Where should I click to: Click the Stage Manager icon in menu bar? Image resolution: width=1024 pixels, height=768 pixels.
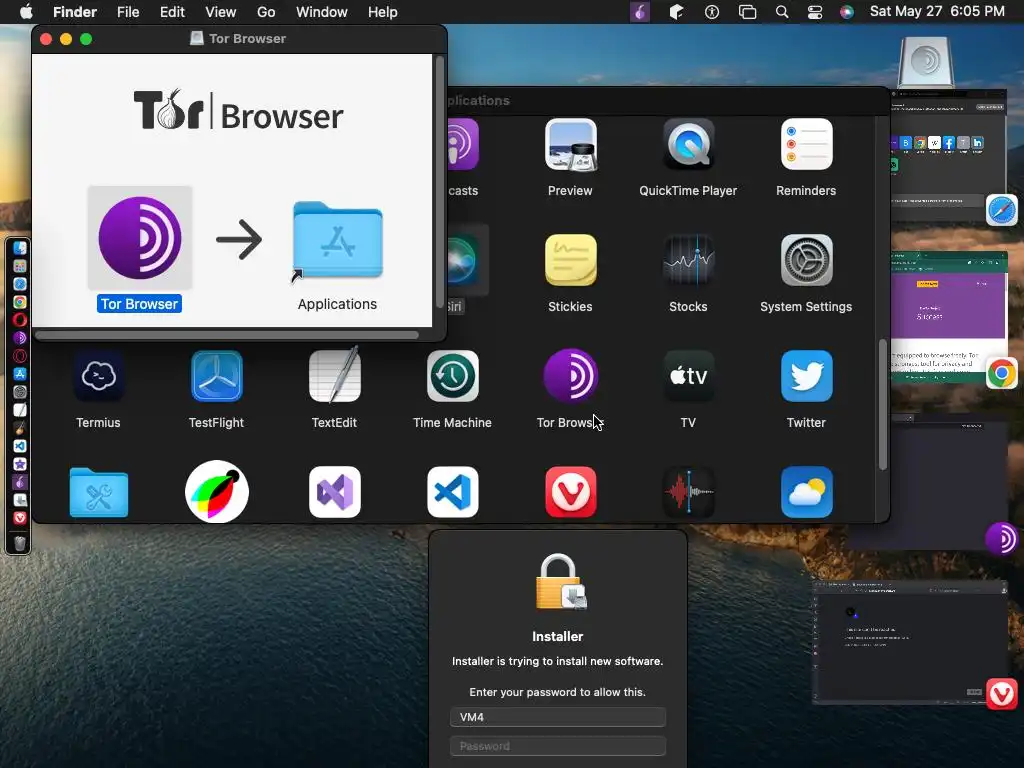pyautogui.click(x=747, y=12)
